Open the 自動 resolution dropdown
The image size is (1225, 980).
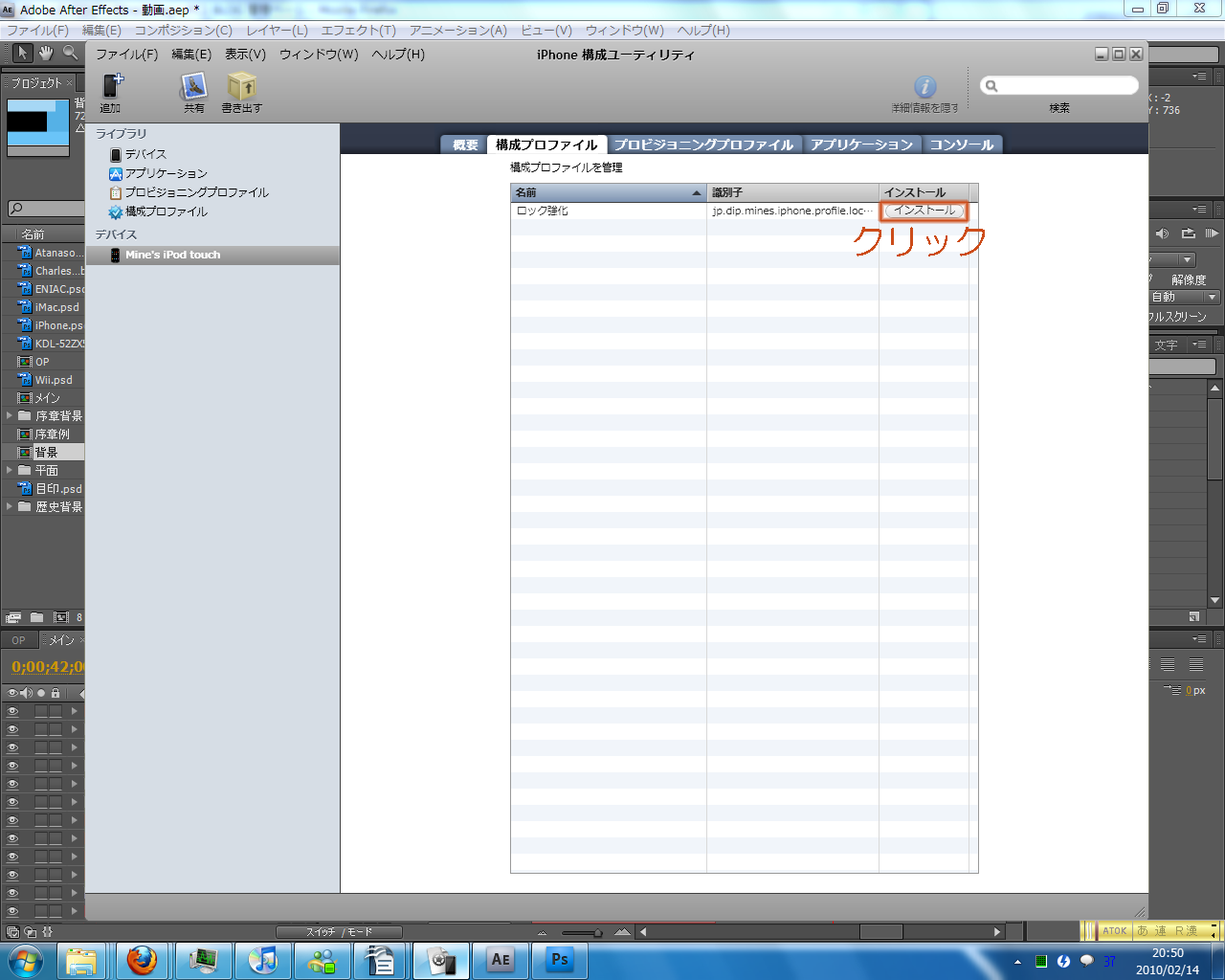tap(1185, 298)
